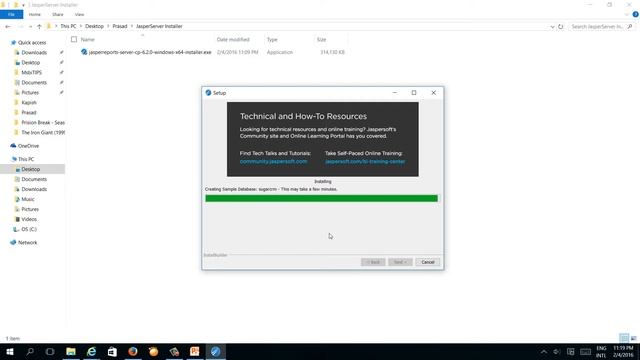Open taskbar Search magnifier

pos(30,351)
